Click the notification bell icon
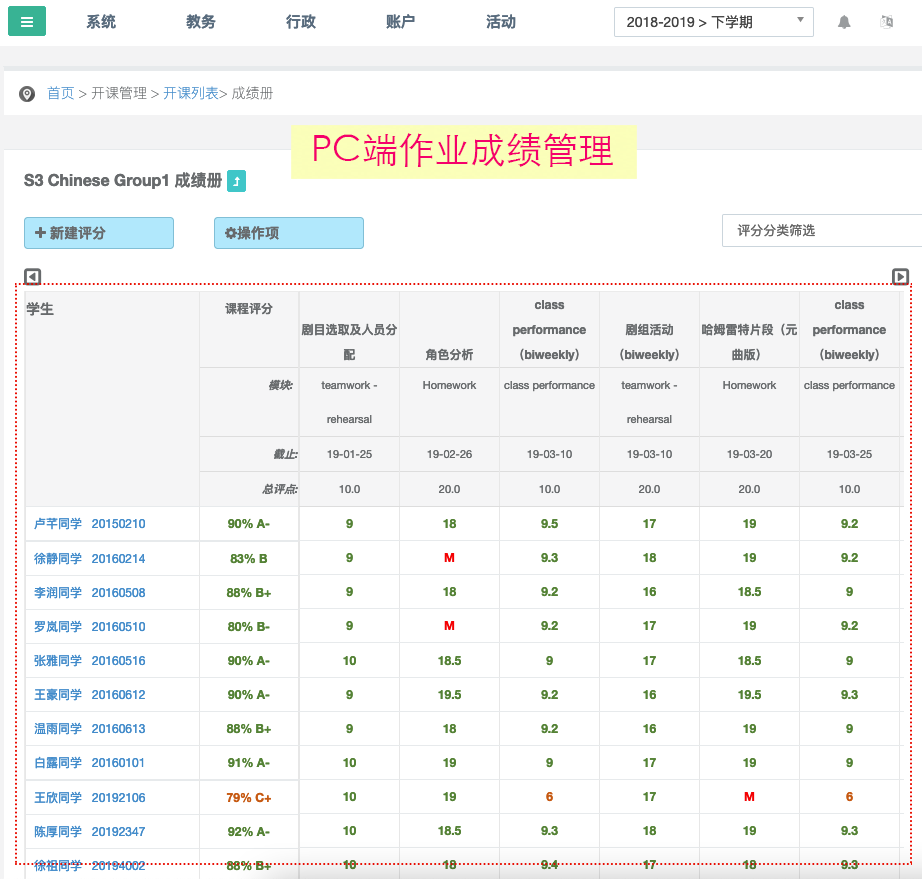 [x=844, y=22]
